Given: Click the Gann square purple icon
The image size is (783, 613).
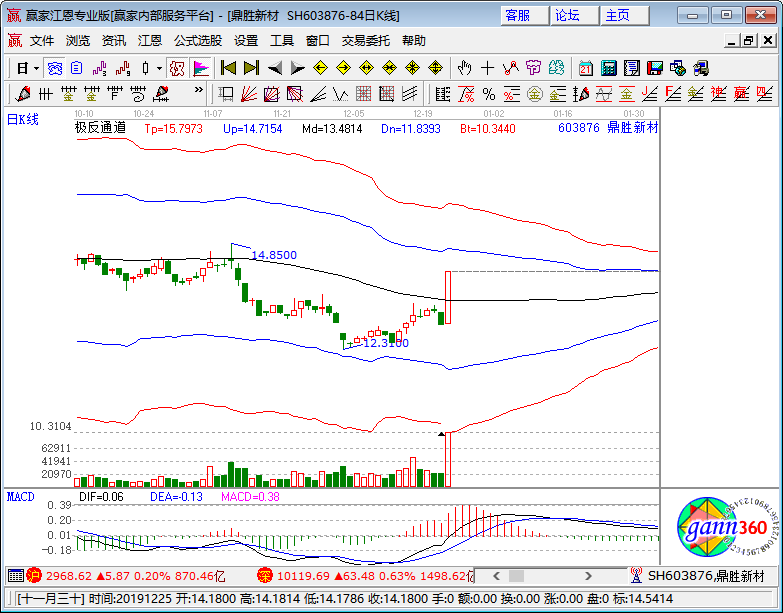Looking at the screenshot, I should pos(272,93).
